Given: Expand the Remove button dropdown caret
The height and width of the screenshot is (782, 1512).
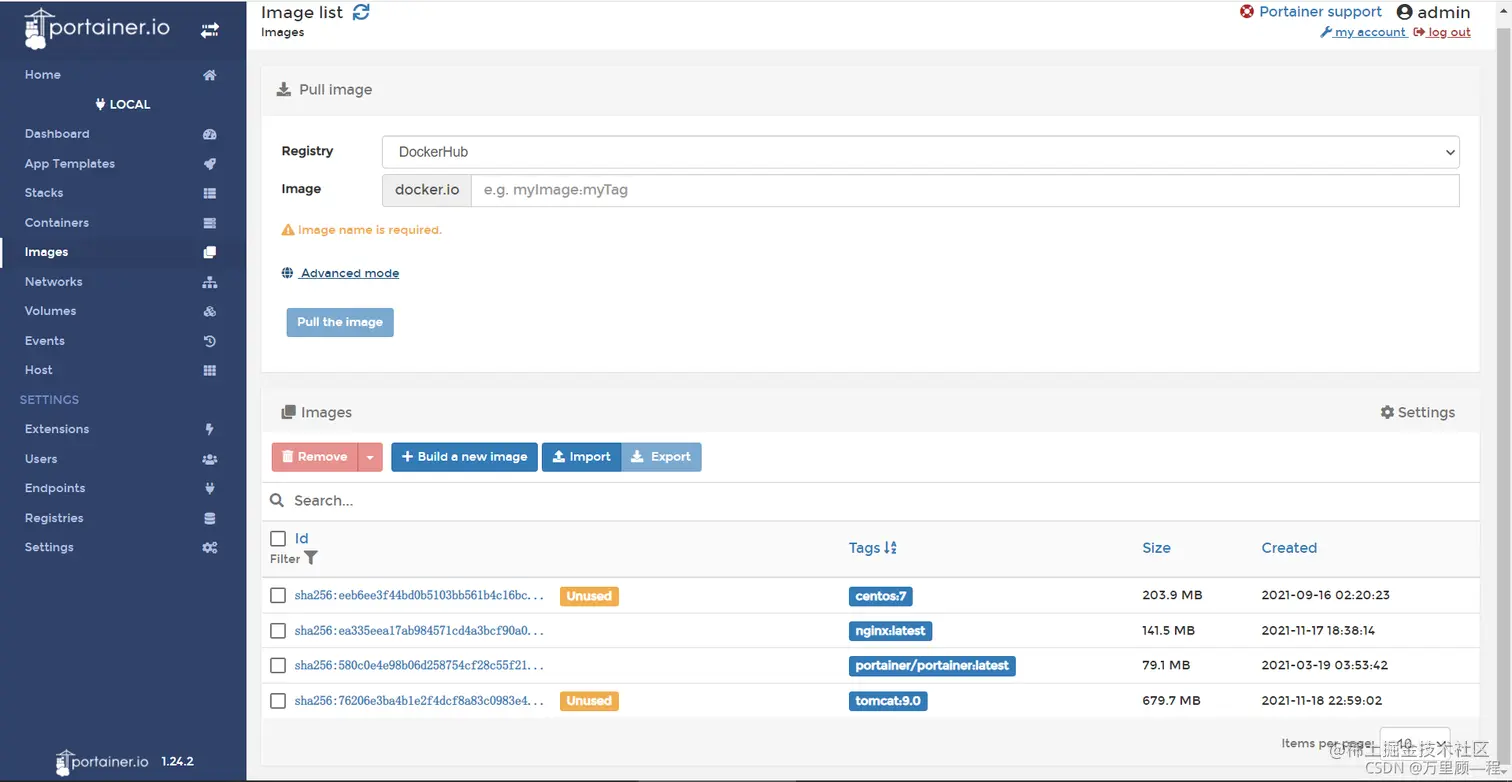Looking at the screenshot, I should [x=370, y=457].
